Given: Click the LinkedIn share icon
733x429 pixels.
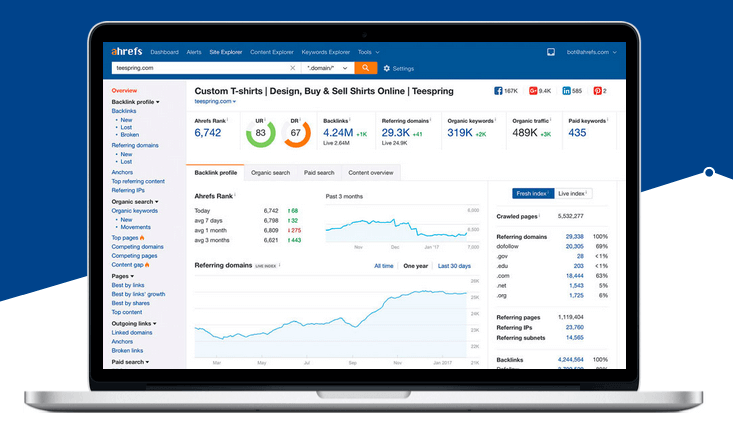Looking at the screenshot, I should [x=566, y=91].
